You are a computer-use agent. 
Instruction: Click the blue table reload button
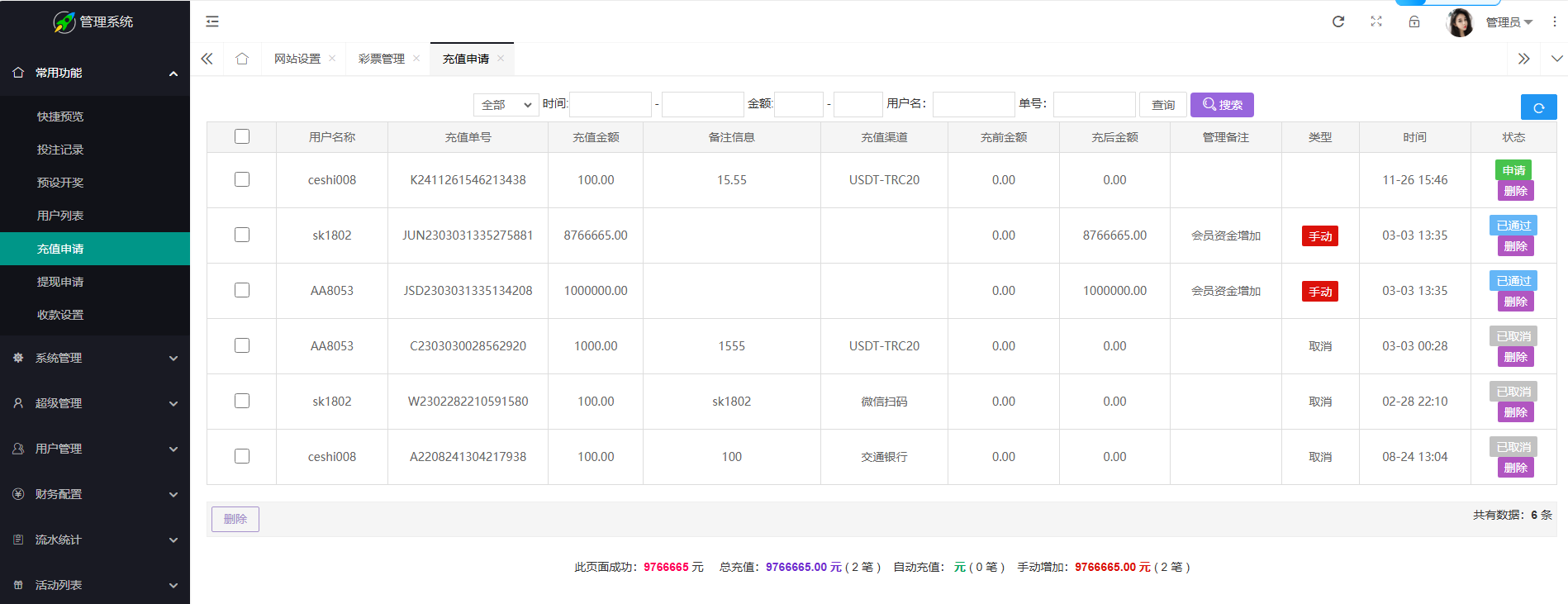coord(1538,107)
